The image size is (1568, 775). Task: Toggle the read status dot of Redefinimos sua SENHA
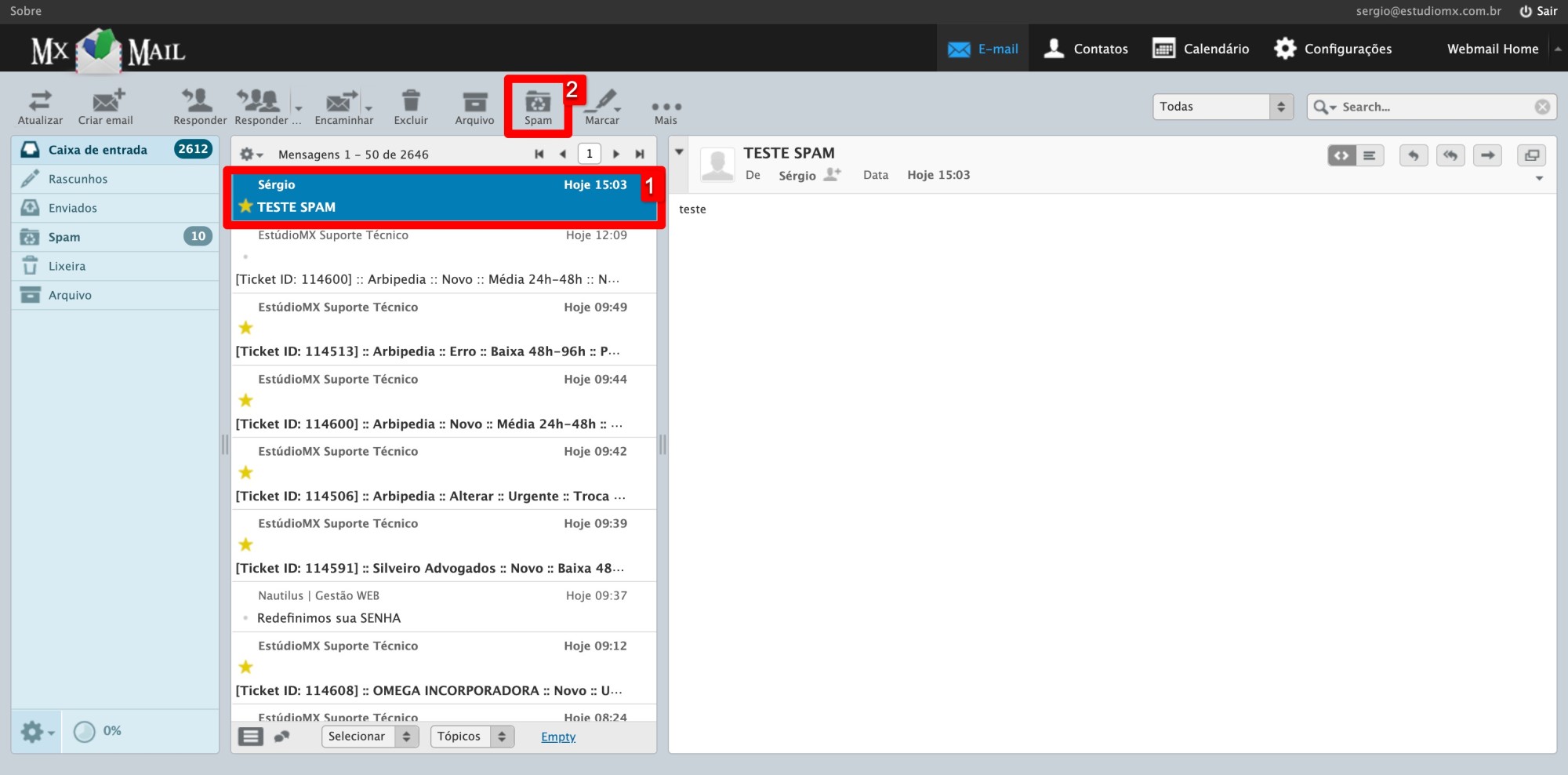coord(245,618)
